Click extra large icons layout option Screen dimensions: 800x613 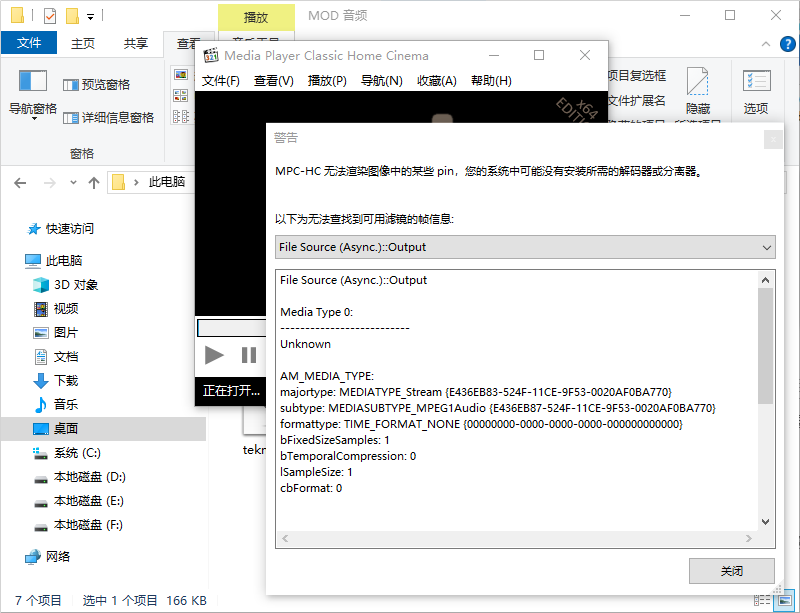[181, 75]
